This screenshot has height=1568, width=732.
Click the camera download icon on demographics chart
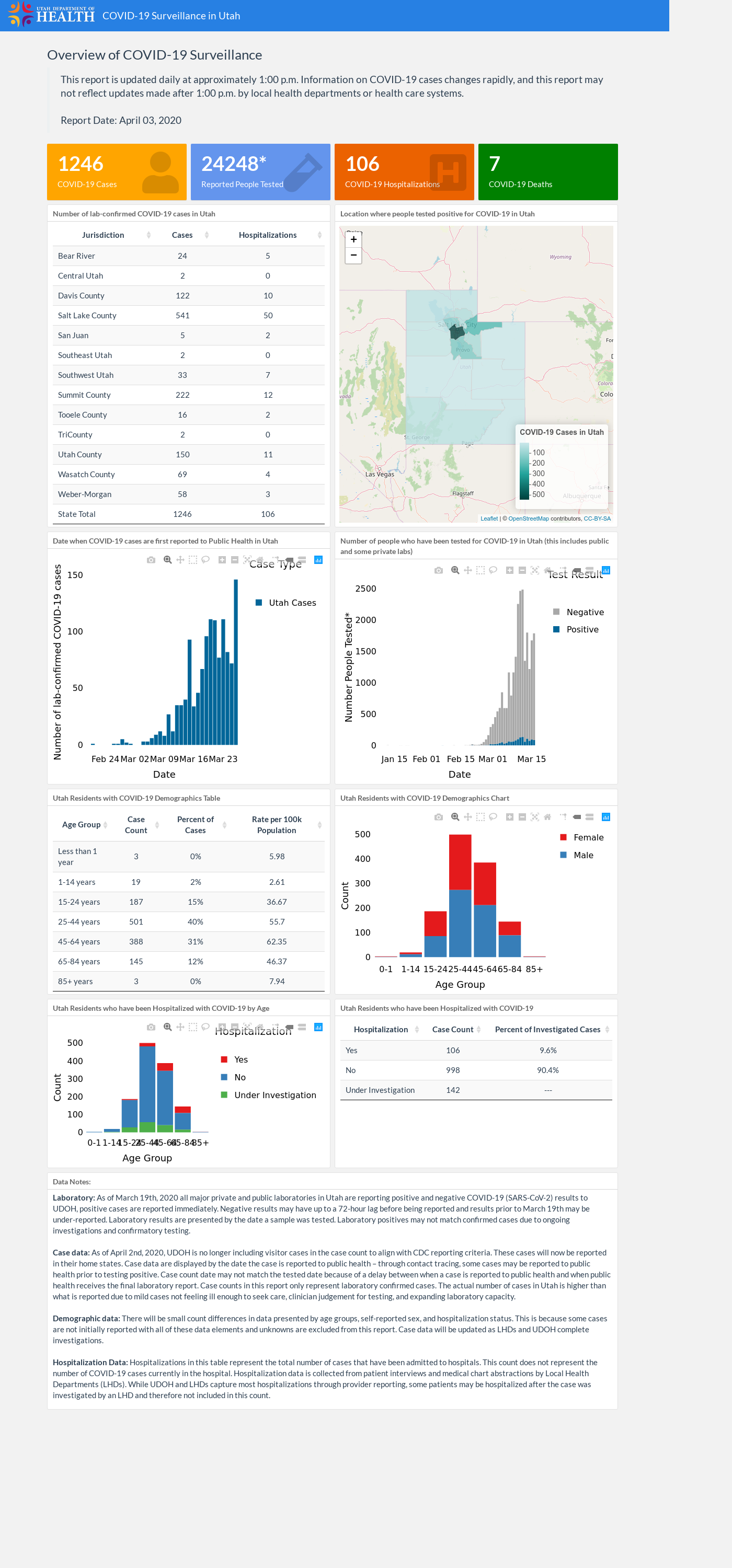tap(439, 817)
